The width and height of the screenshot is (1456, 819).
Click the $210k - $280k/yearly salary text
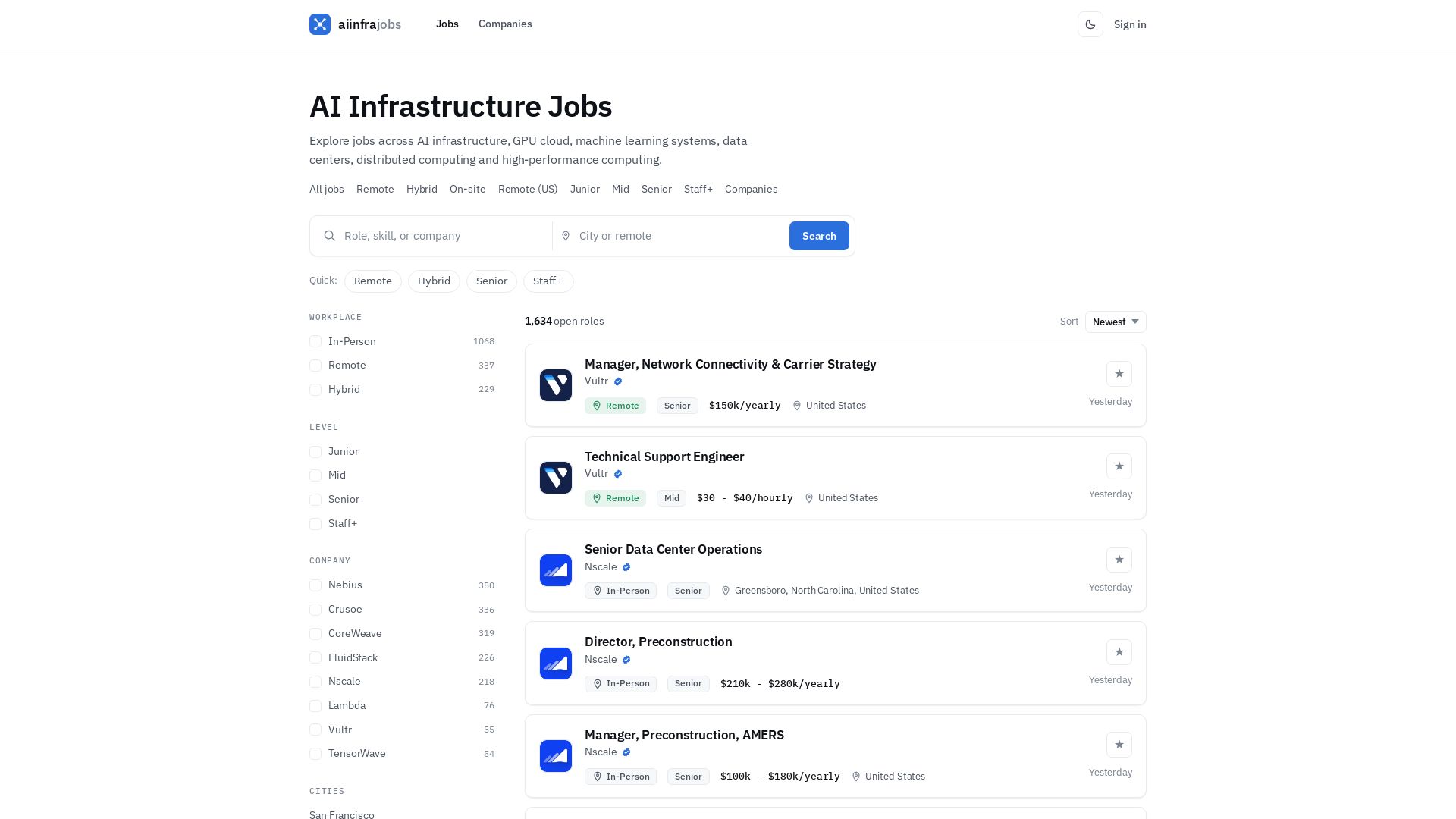point(780,684)
